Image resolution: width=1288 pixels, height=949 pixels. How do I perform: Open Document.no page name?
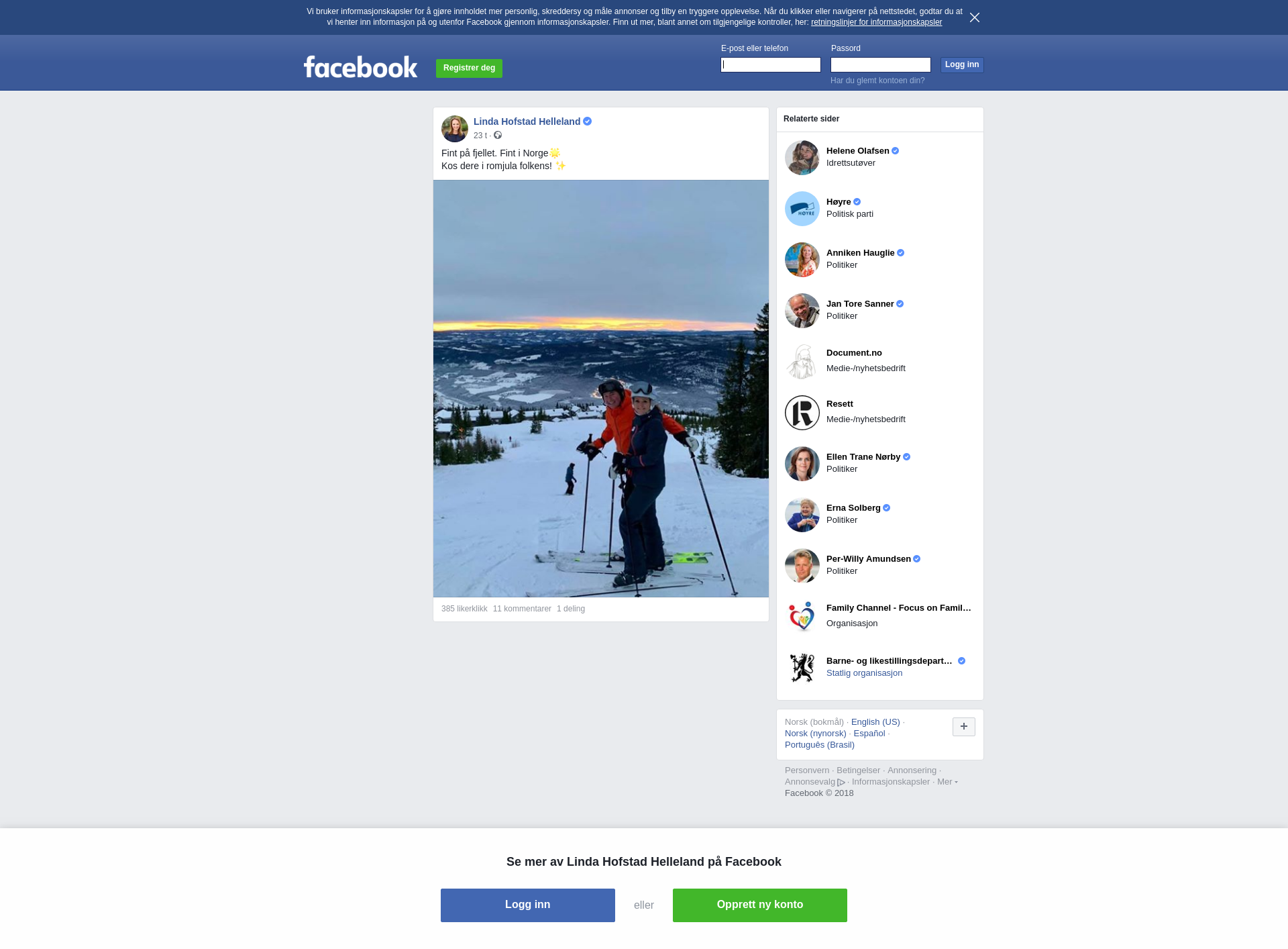(x=854, y=353)
